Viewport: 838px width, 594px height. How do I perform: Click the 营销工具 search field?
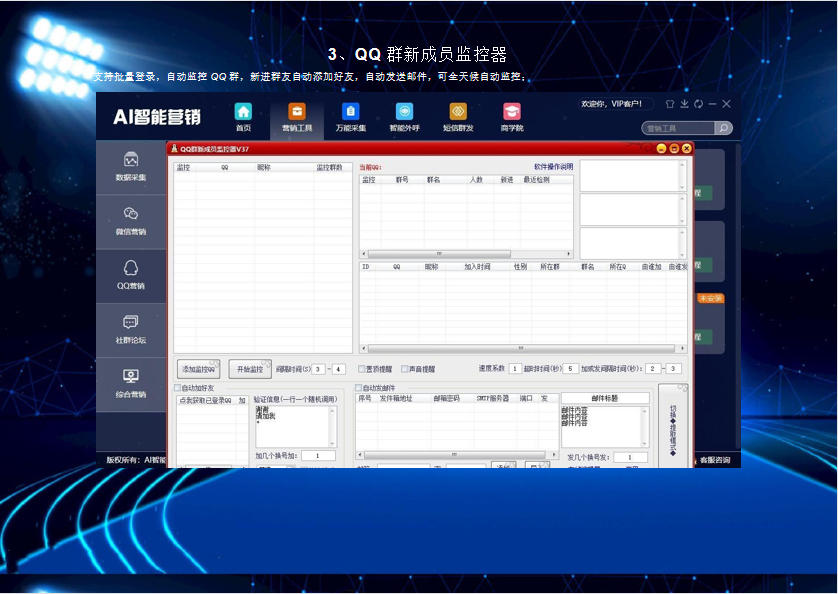678,128
